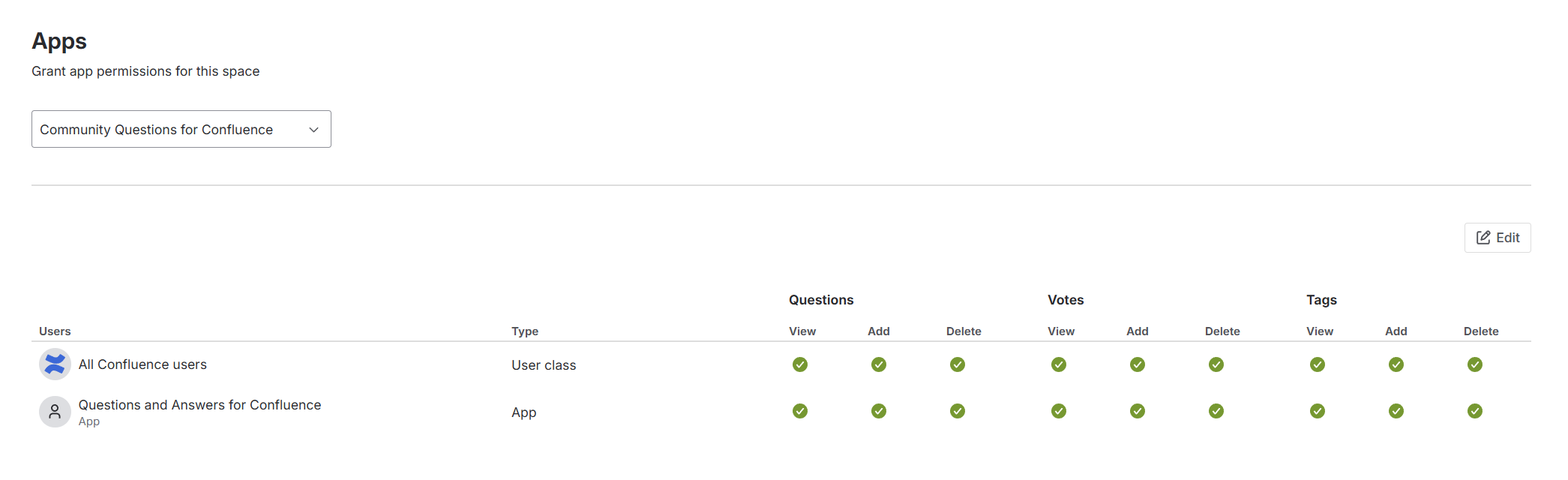The image size is (1568, 480).
Task: Click the pencil icon in the Edit button
Action: (1483, 238)
